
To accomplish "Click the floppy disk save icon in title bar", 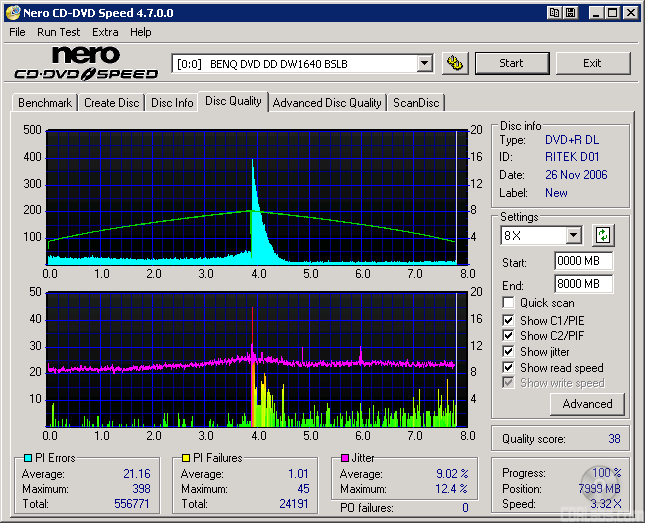I will click(570, 13).
